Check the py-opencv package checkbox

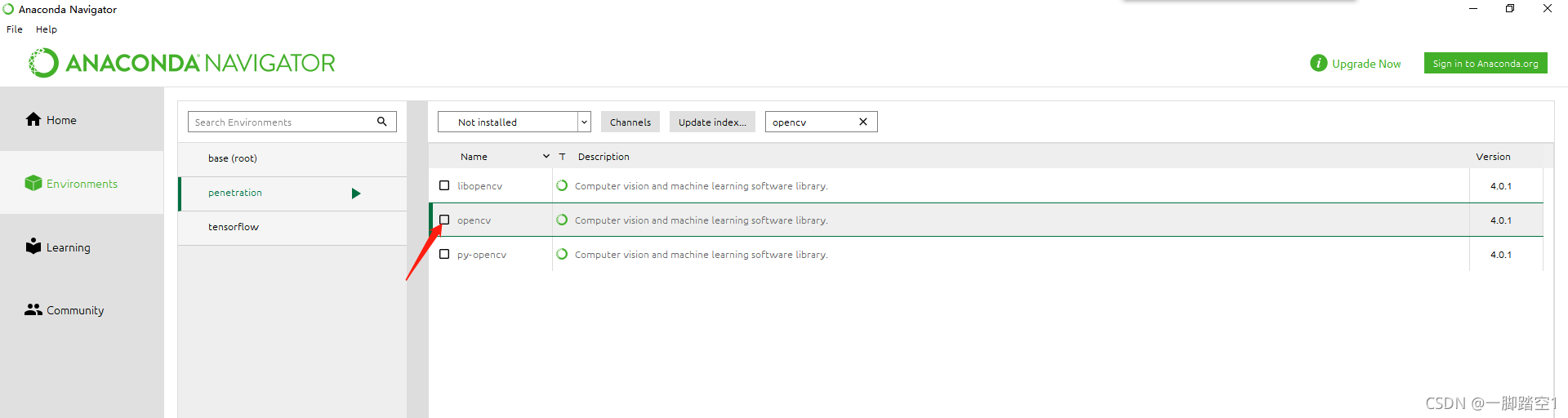pos(444,254)
